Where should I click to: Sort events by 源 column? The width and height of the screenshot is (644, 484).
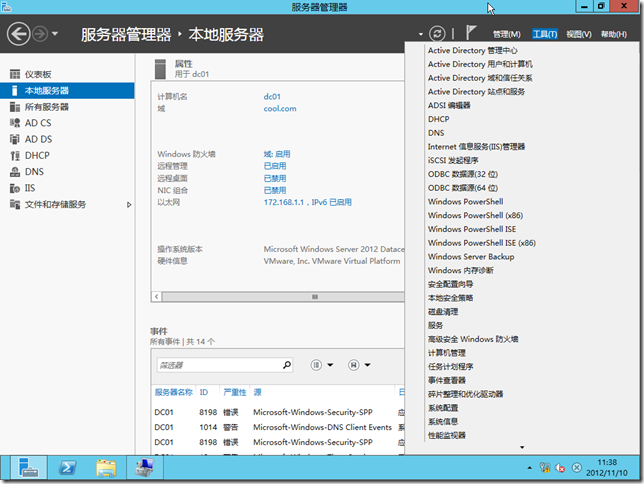click(x=258, y=392)
